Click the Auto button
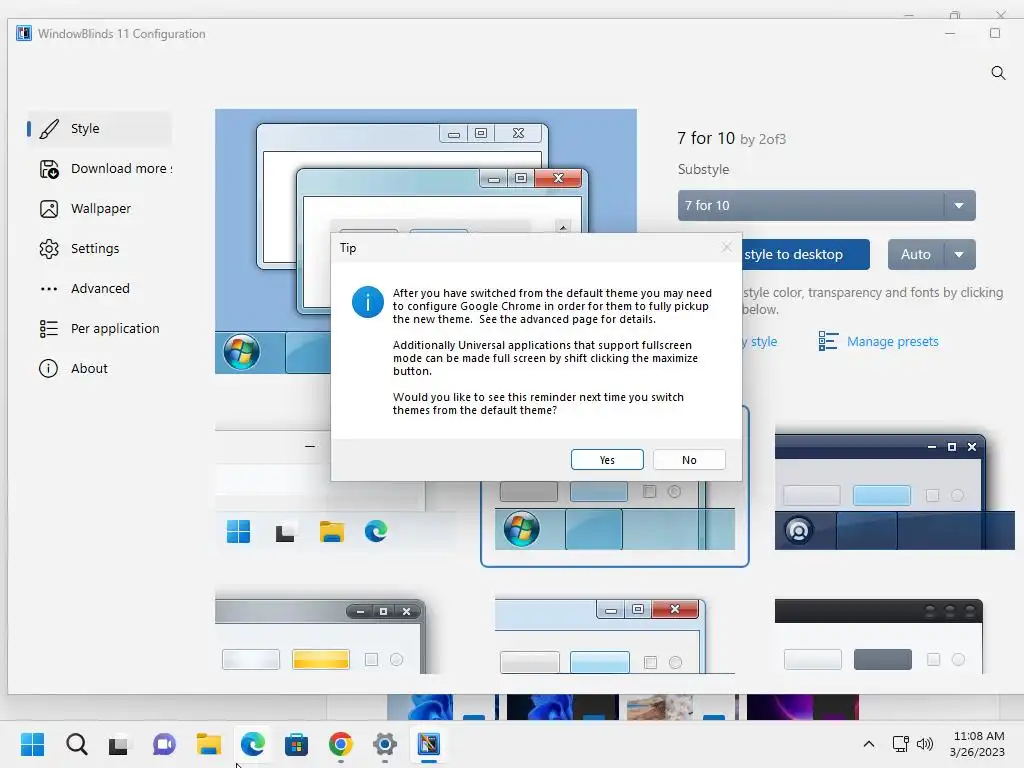This screenshot has width=1024, height=768. 916,255
